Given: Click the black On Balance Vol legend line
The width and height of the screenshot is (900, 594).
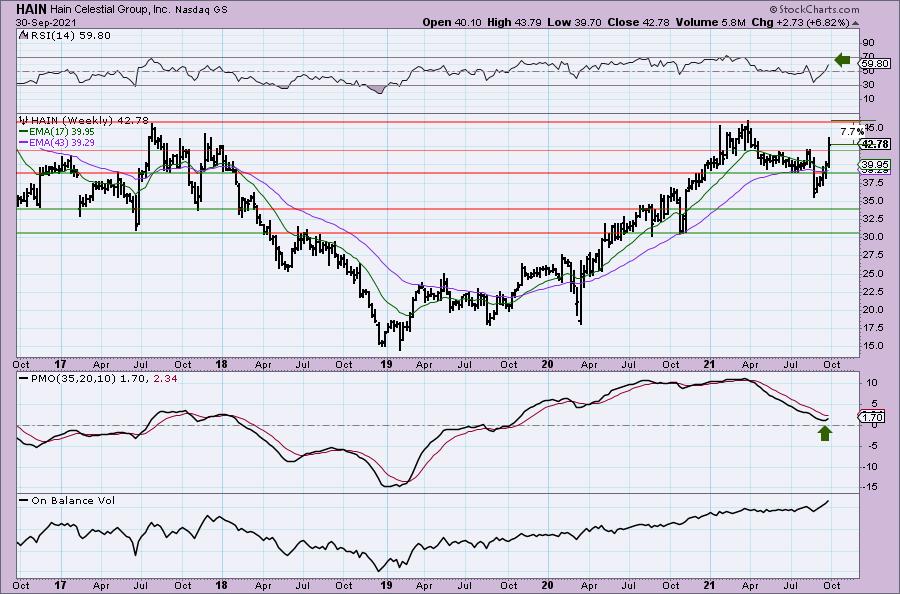Looking at the screenshot, I should click(x=24, y=500).
